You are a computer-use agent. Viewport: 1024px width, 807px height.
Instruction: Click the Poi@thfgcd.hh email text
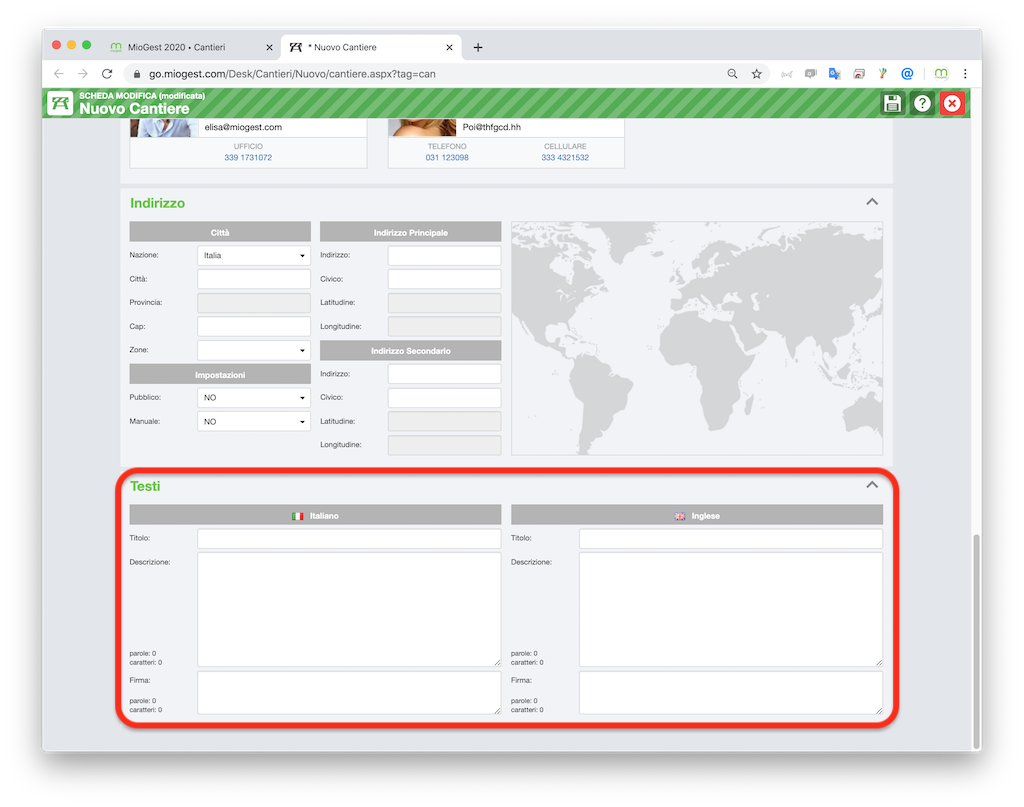click(x=492, y=127)
